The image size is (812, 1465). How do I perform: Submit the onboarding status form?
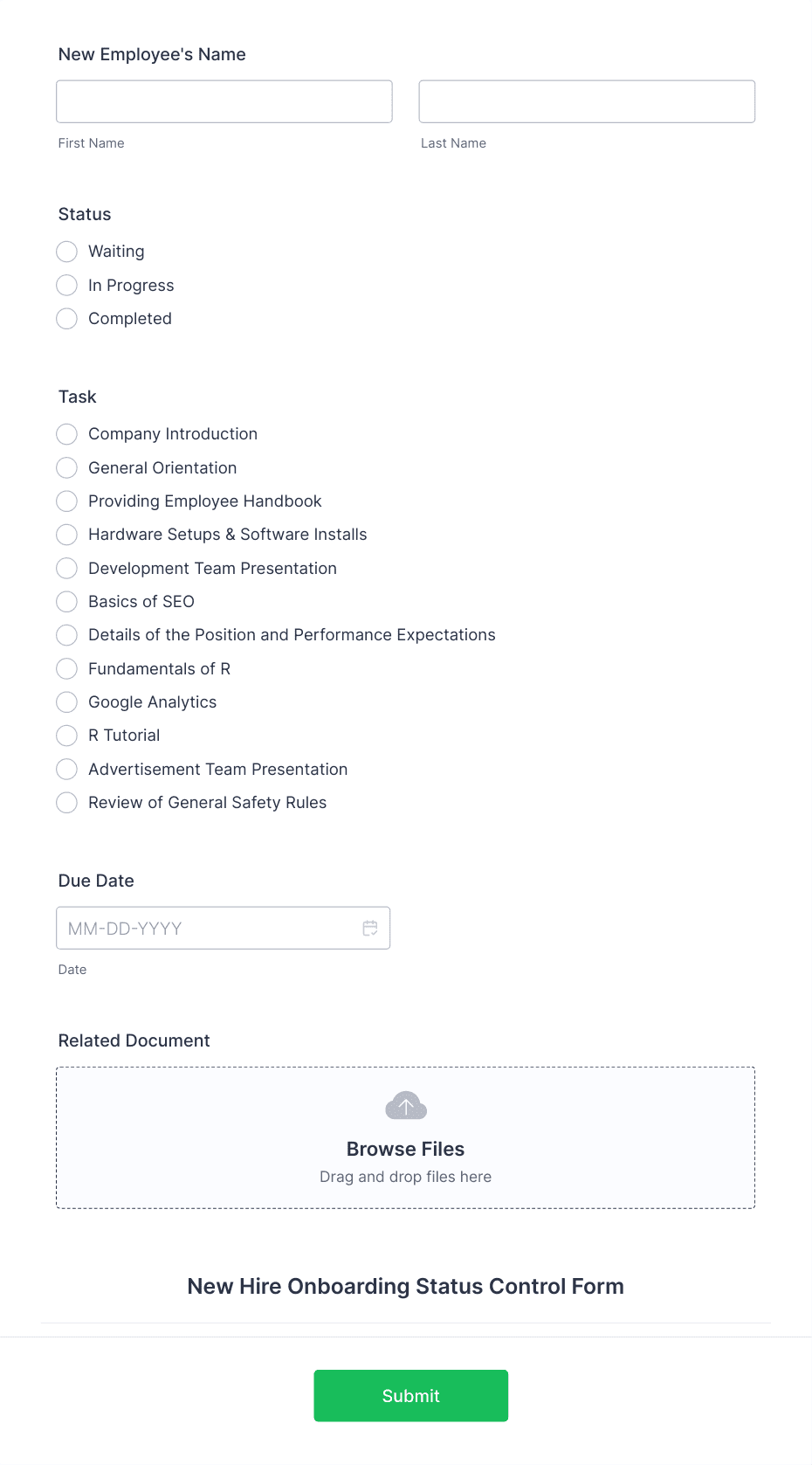click(411, 1396)
